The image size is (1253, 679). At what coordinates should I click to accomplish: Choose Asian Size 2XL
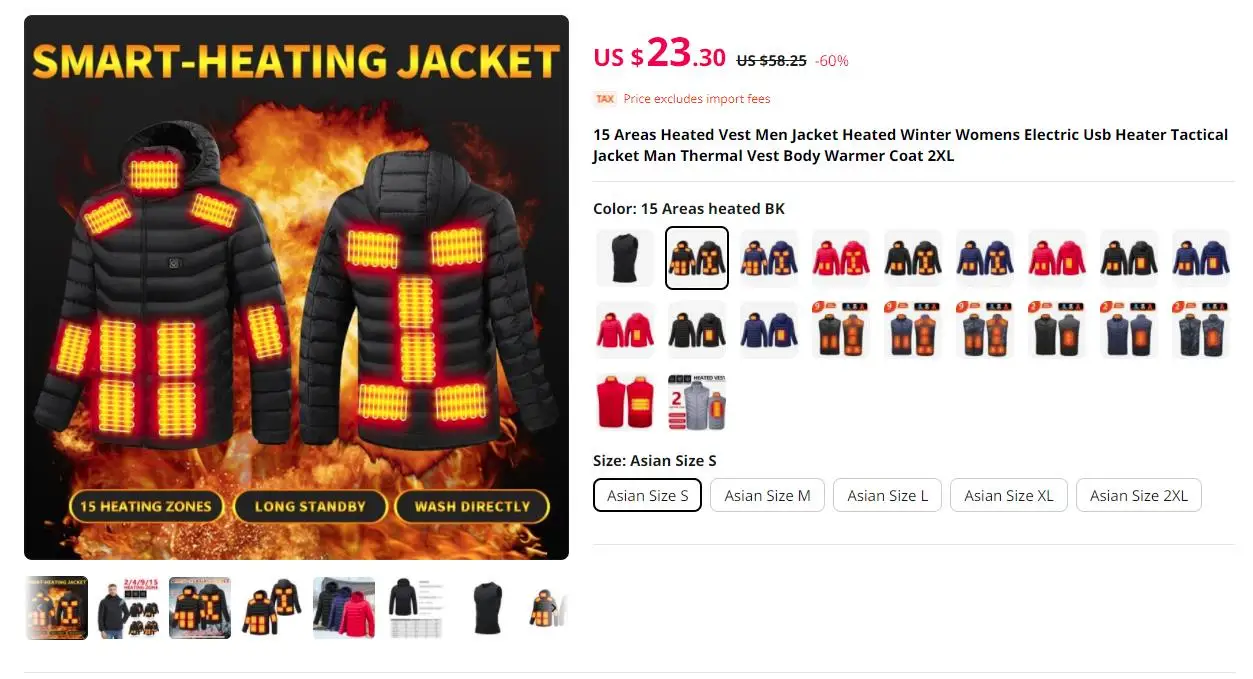1138,495
